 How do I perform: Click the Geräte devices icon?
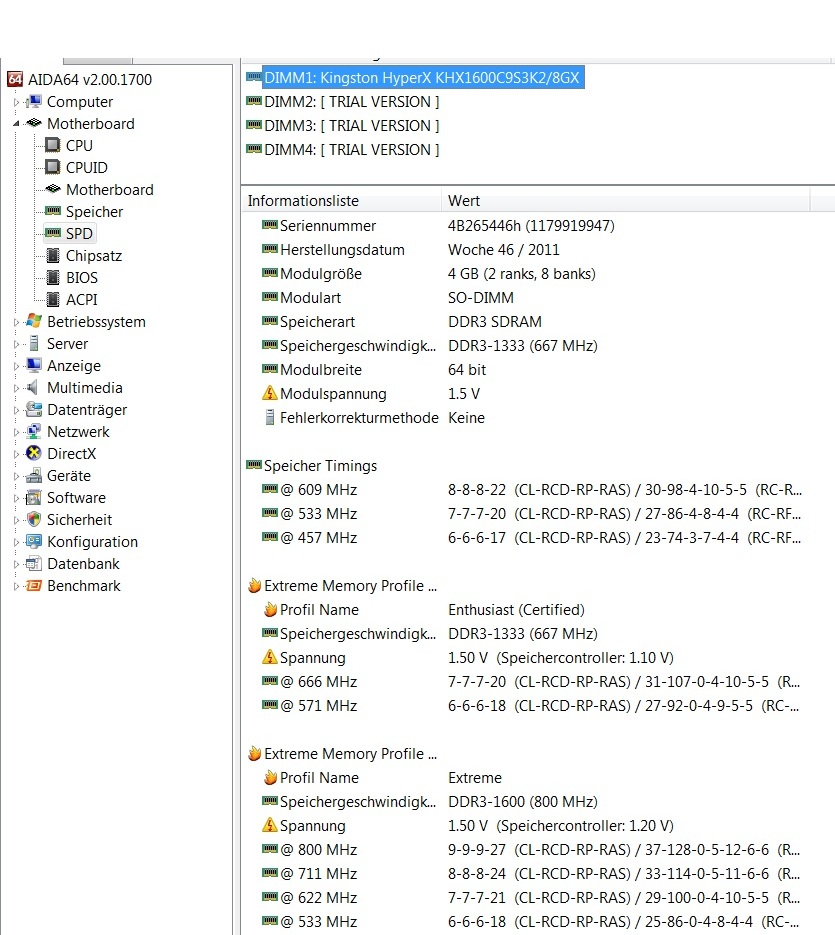(34, 476)
